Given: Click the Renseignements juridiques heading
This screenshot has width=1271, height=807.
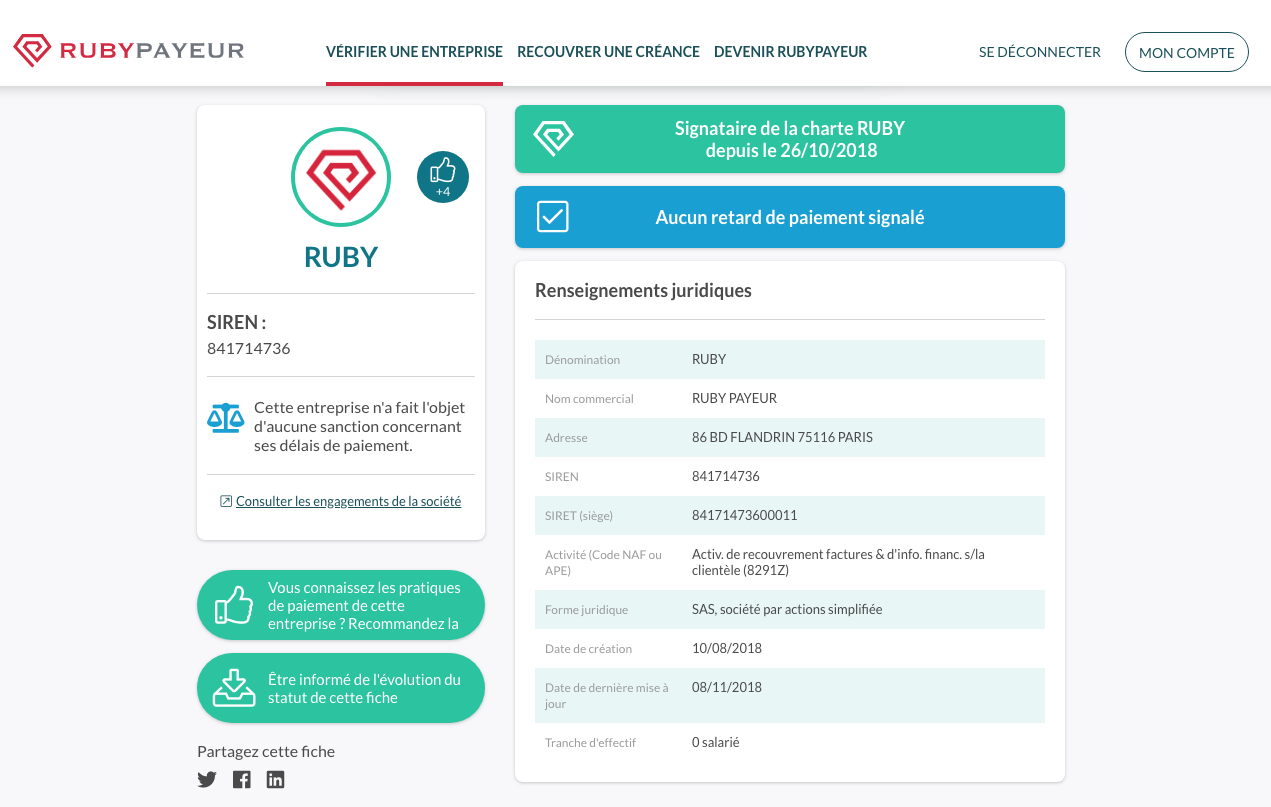Looking at the screenshot, I should (x=643, y=291).
